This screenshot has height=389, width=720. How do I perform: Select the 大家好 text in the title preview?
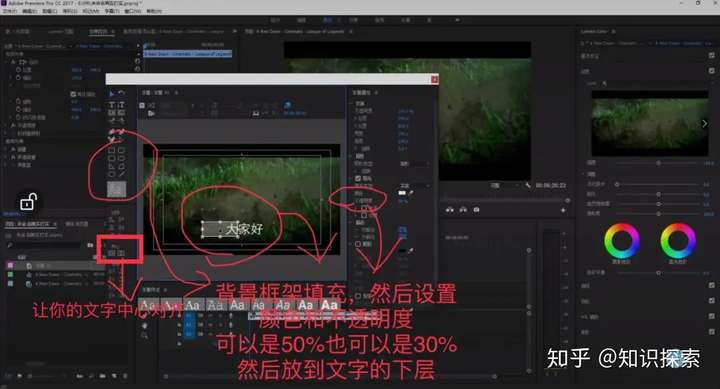244,229
